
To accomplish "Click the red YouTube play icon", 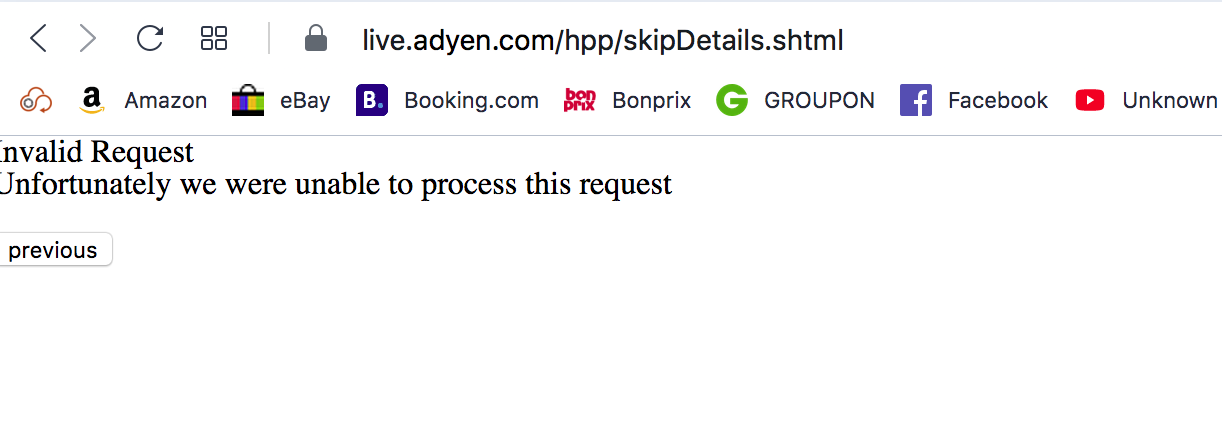I will point(1090,100).
